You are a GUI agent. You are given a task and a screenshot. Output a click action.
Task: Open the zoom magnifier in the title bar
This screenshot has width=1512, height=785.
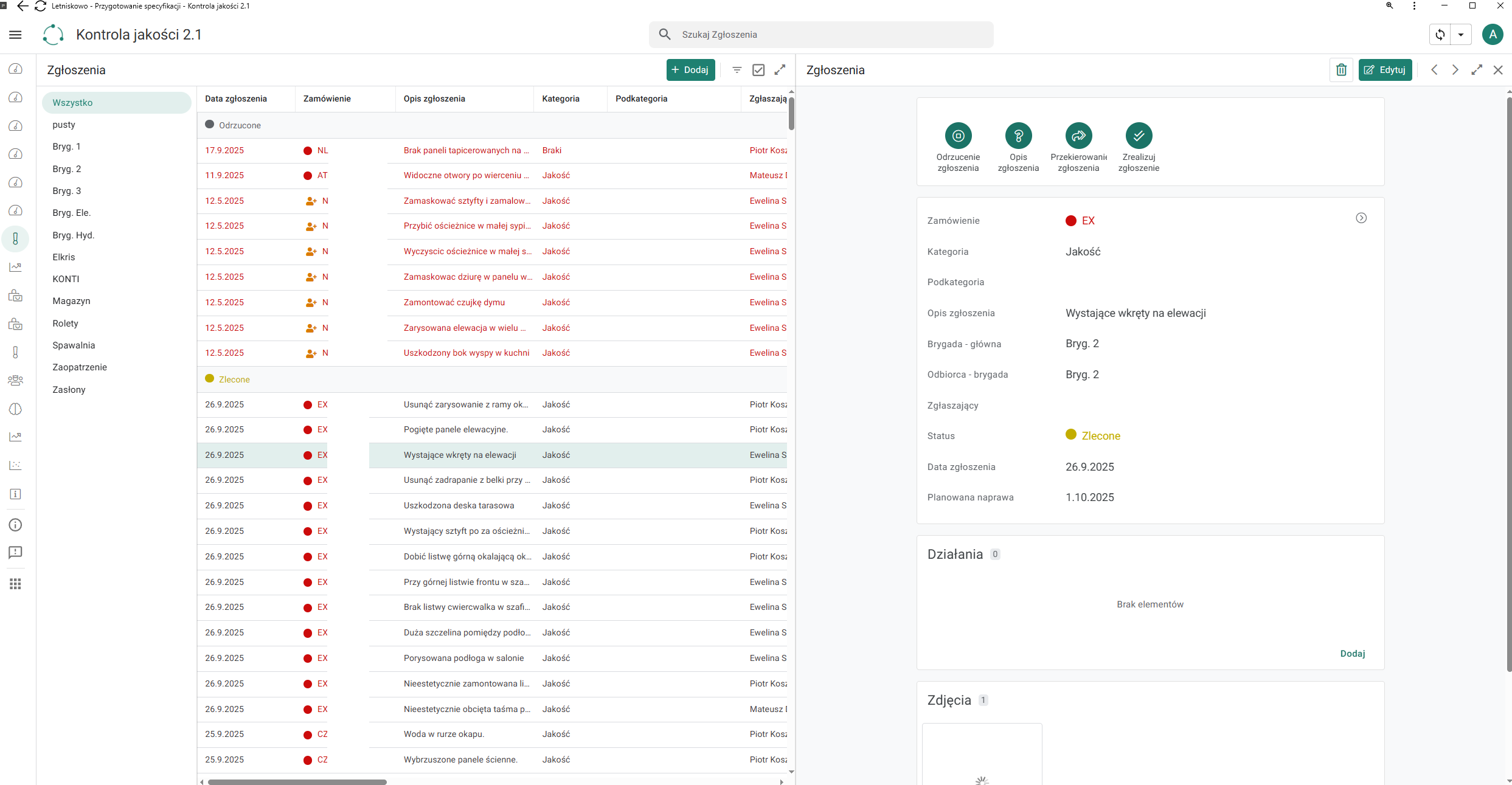pyautogui.click(x=1390, y=6)
